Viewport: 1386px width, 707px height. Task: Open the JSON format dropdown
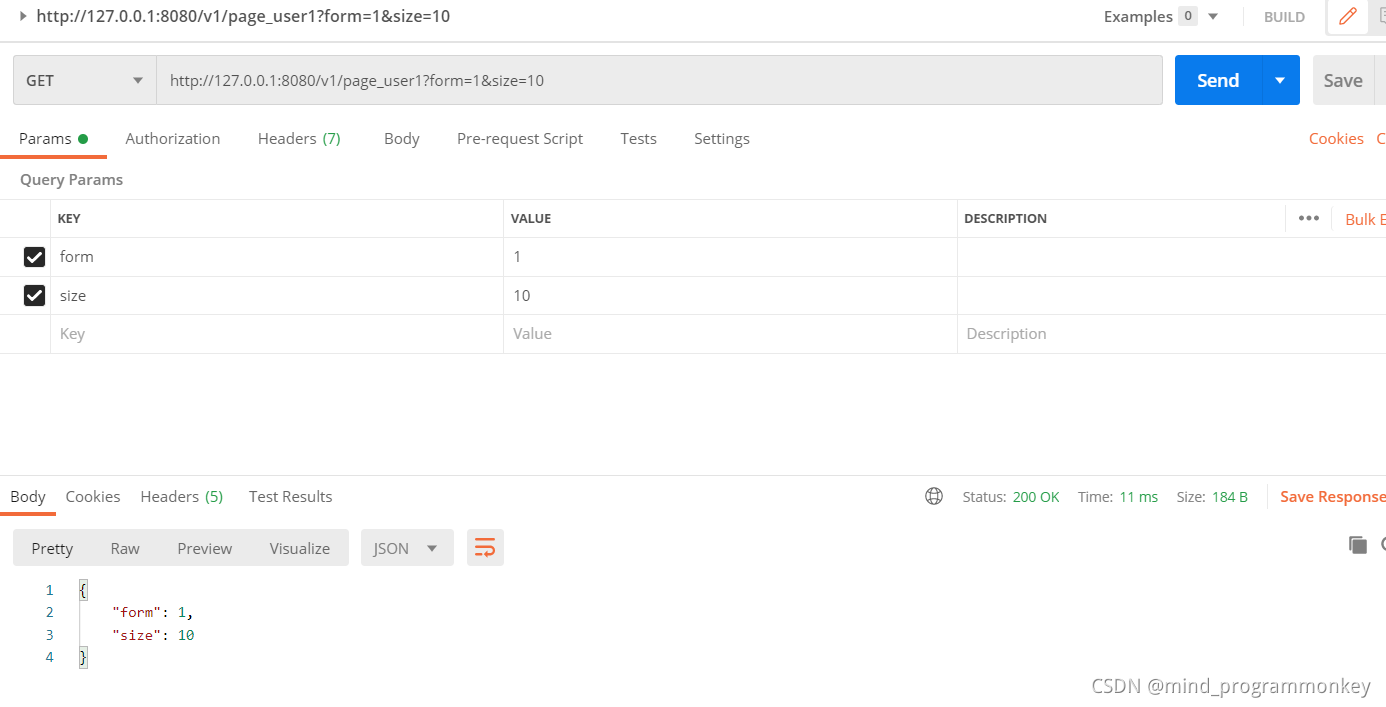tap(407, 548)
